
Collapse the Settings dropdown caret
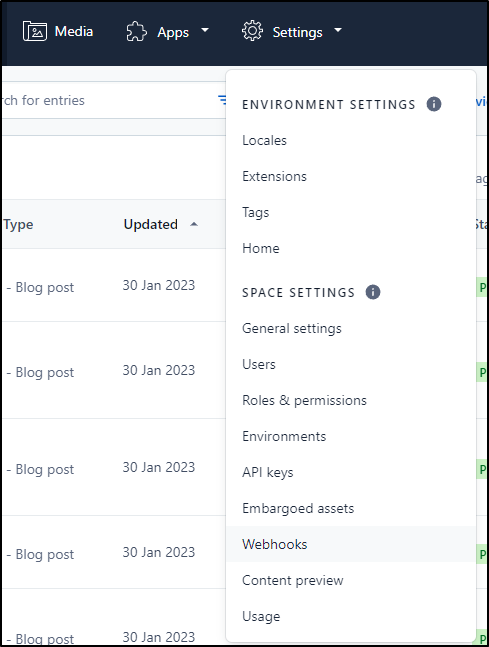point(338,30)
